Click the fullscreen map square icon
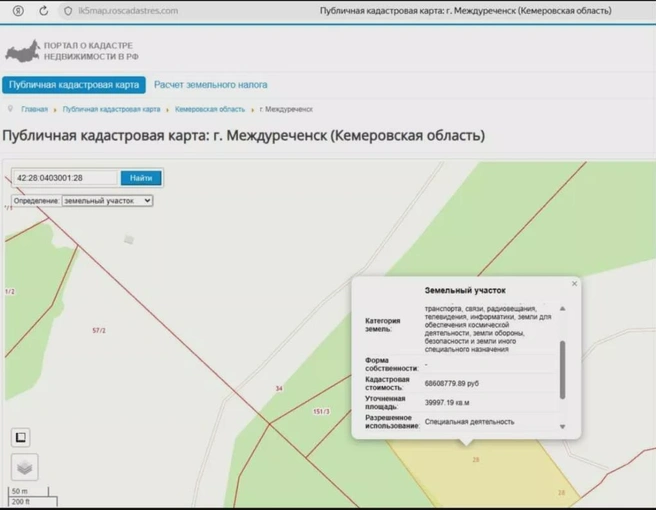Screen dimensions: 656x510 [x=20, y=438]
